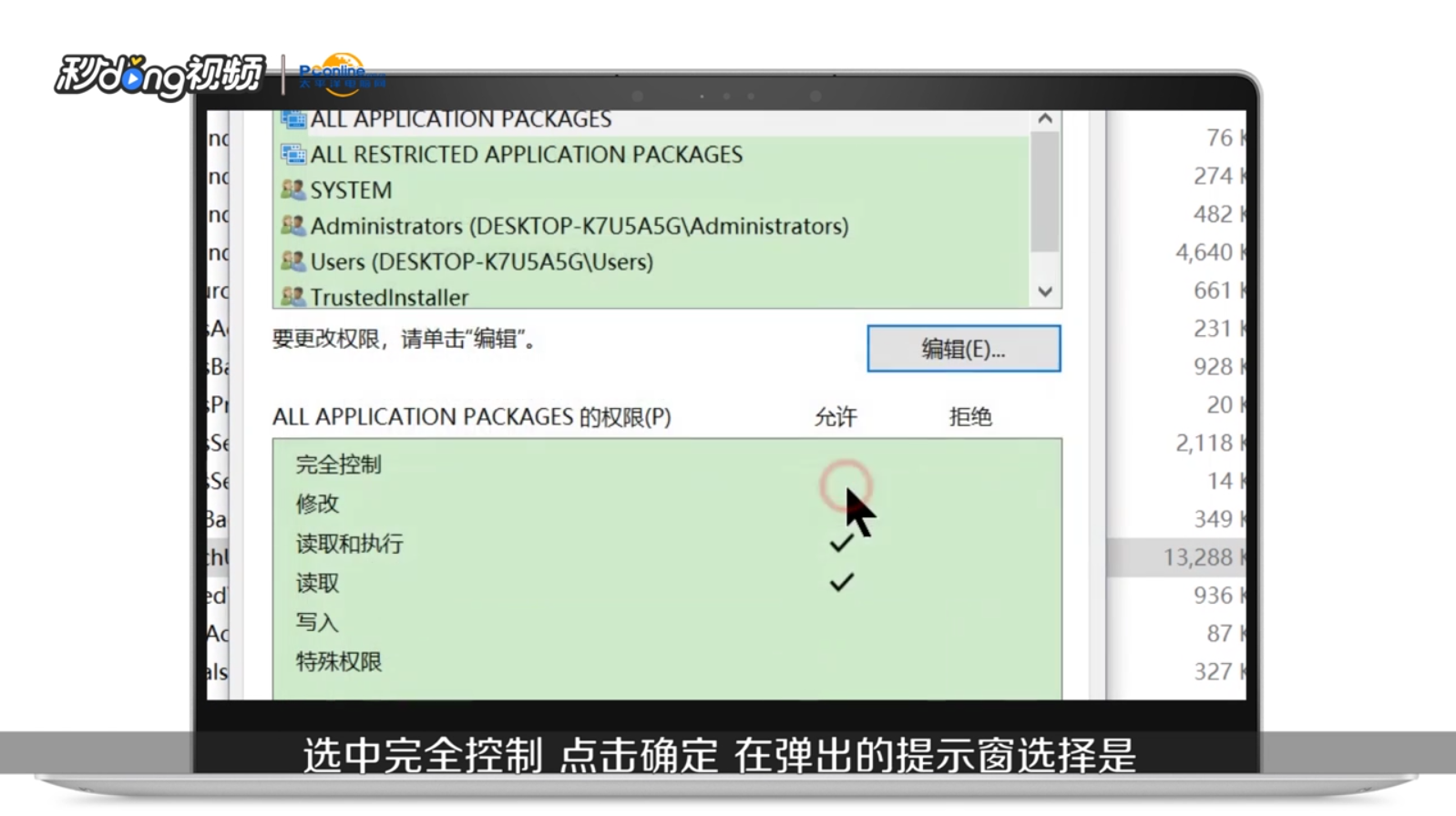
Task: Select ALL APPLICATION PACKAGES entry
Action: coord(651,120)
